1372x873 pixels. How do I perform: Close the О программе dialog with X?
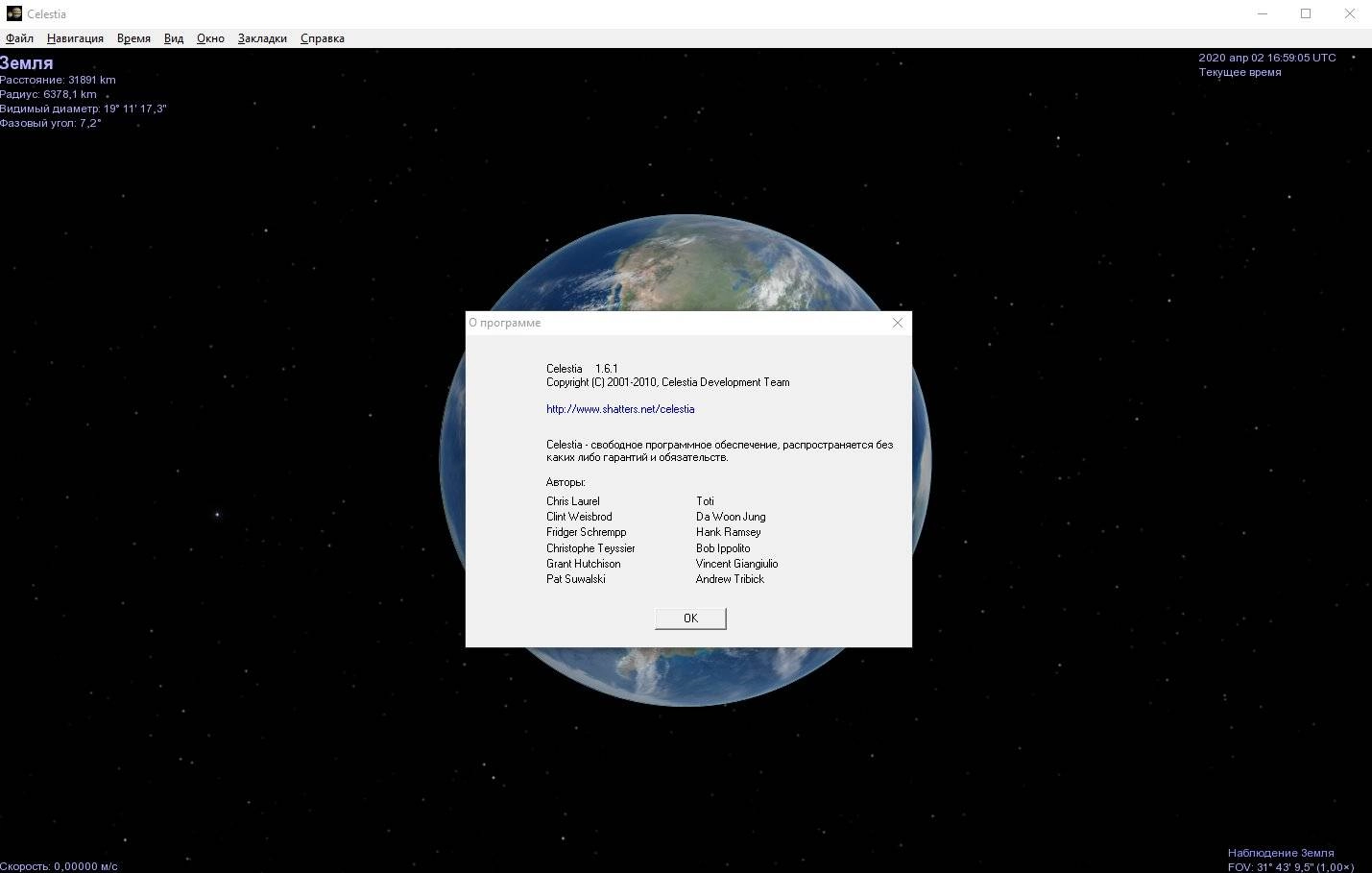(898, 323)
